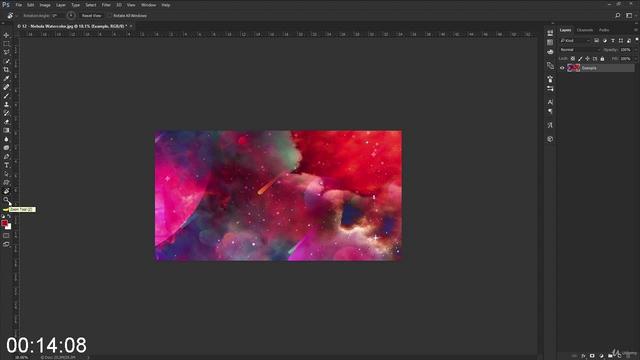Open the File menu
The width and height of the screenshot is (640, 360).
point(19,5)
